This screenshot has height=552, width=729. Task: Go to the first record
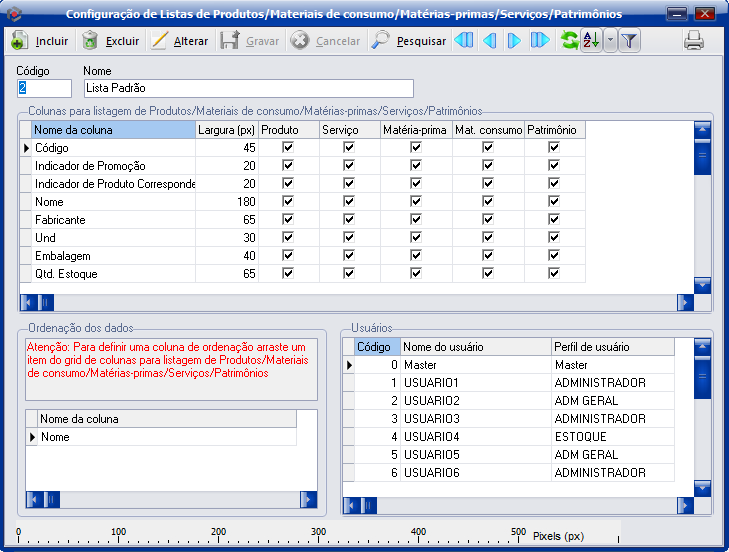pos(464,41)
